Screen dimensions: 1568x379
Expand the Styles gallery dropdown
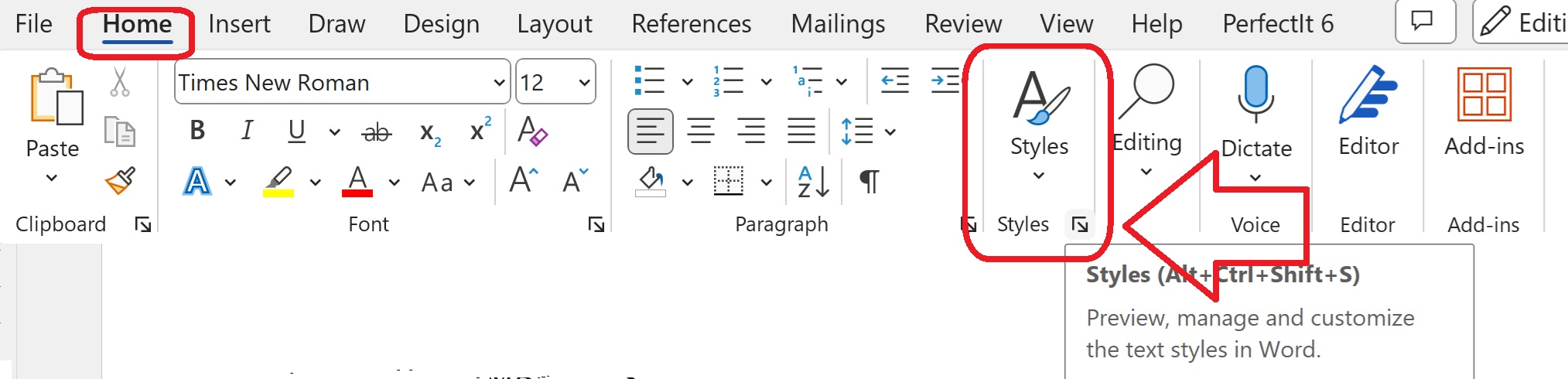click(x=1039, y=175)
